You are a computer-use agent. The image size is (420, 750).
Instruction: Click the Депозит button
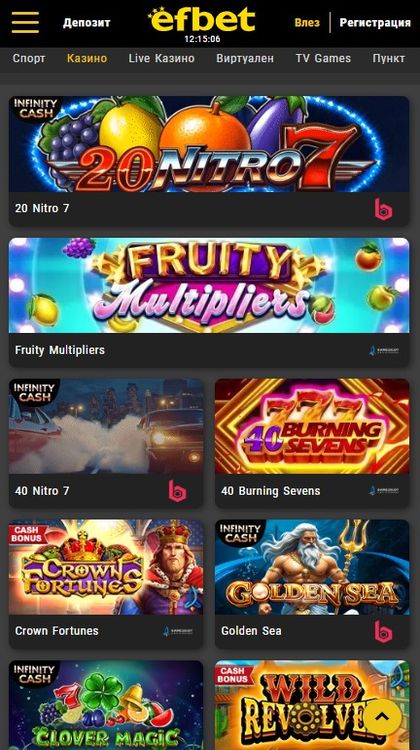pyautogui.click(x=87, y=22)
